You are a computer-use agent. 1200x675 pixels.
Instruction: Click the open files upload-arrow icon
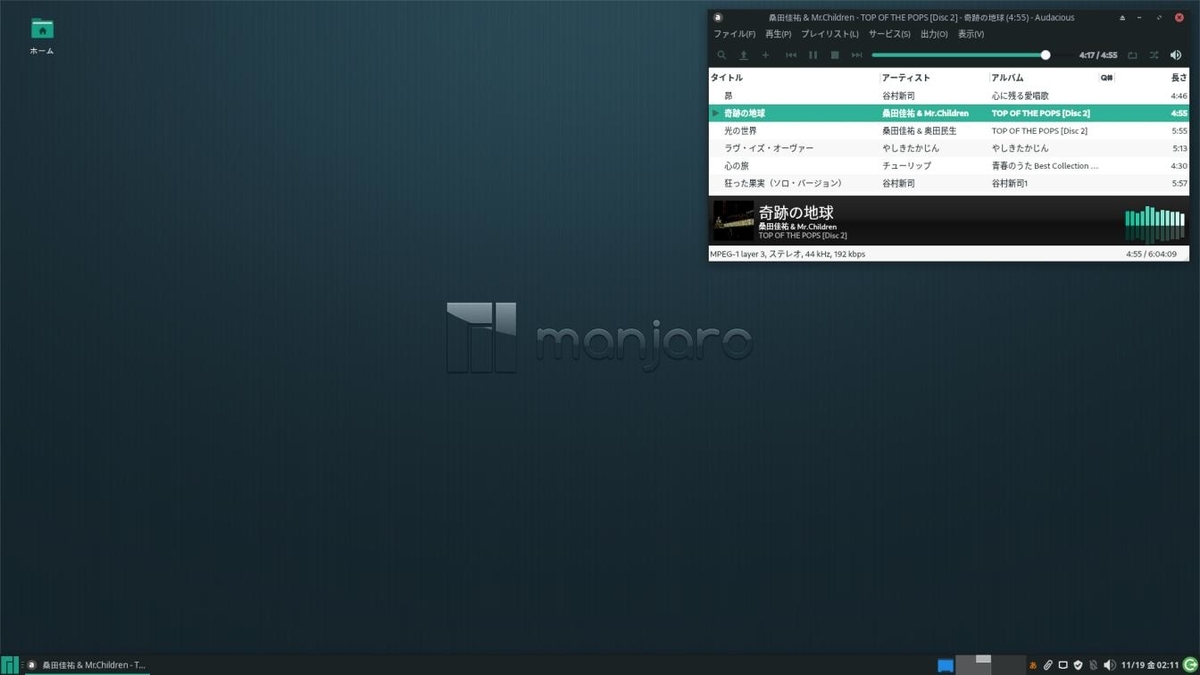[743, 55]
